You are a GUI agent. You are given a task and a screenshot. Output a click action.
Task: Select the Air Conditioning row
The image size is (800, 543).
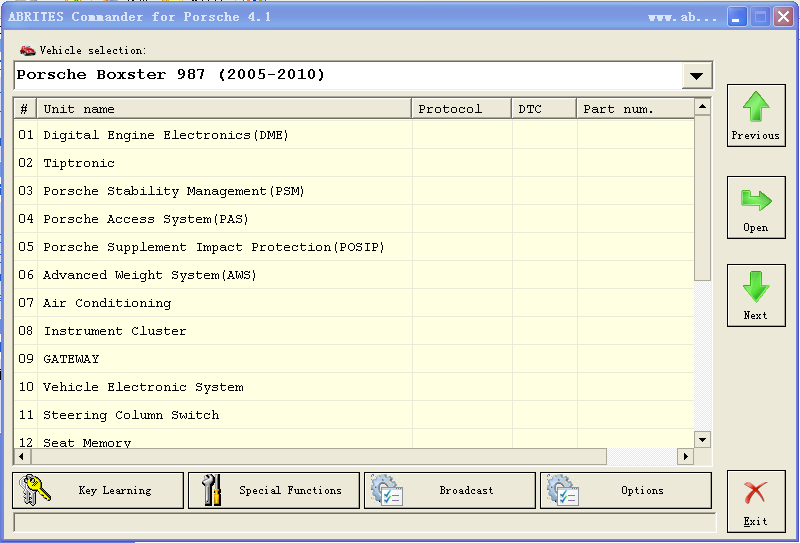coord(354,303)
